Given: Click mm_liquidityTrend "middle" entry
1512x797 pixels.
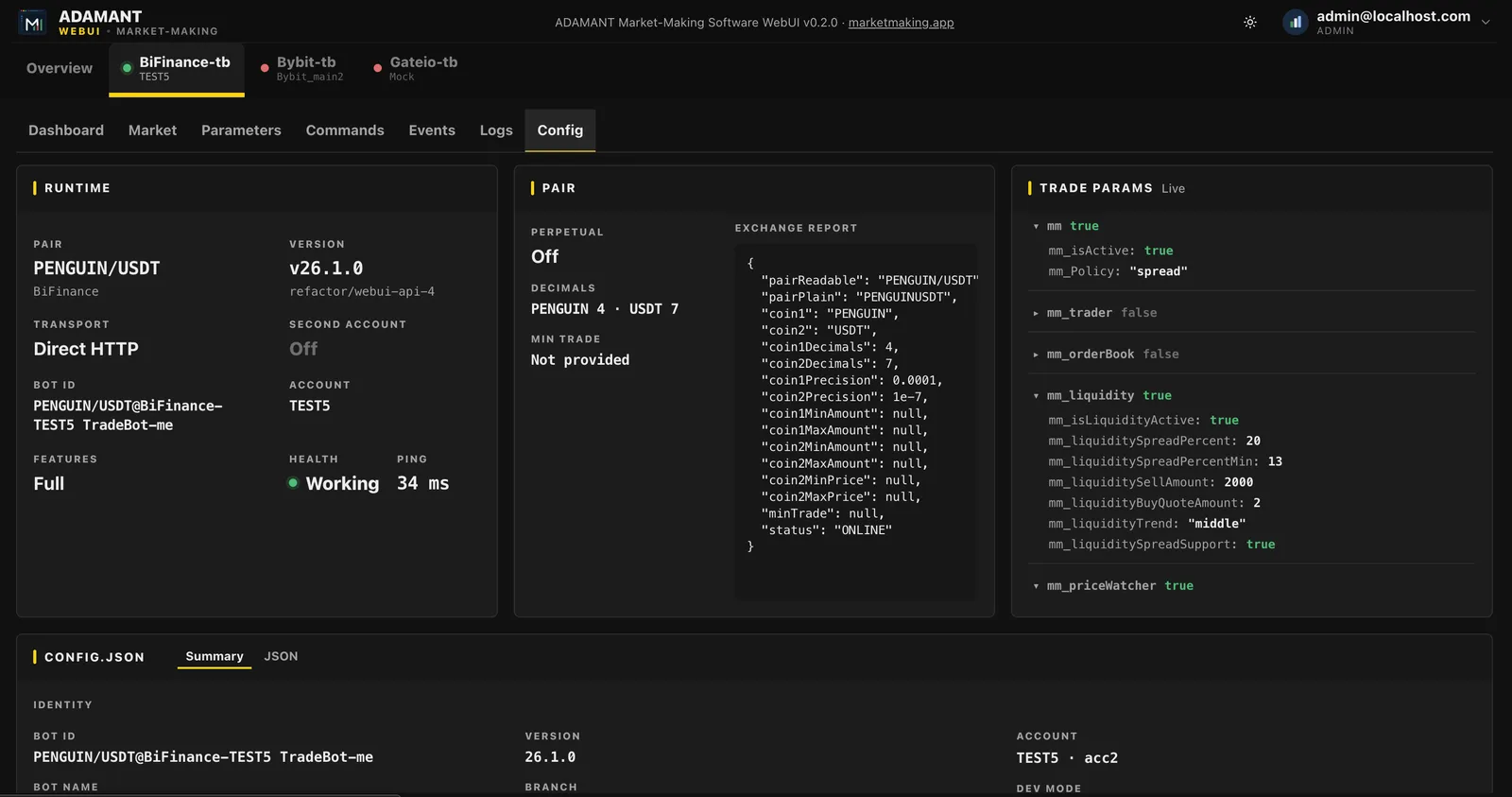Looking at the screenshot, I should 1147,524.
